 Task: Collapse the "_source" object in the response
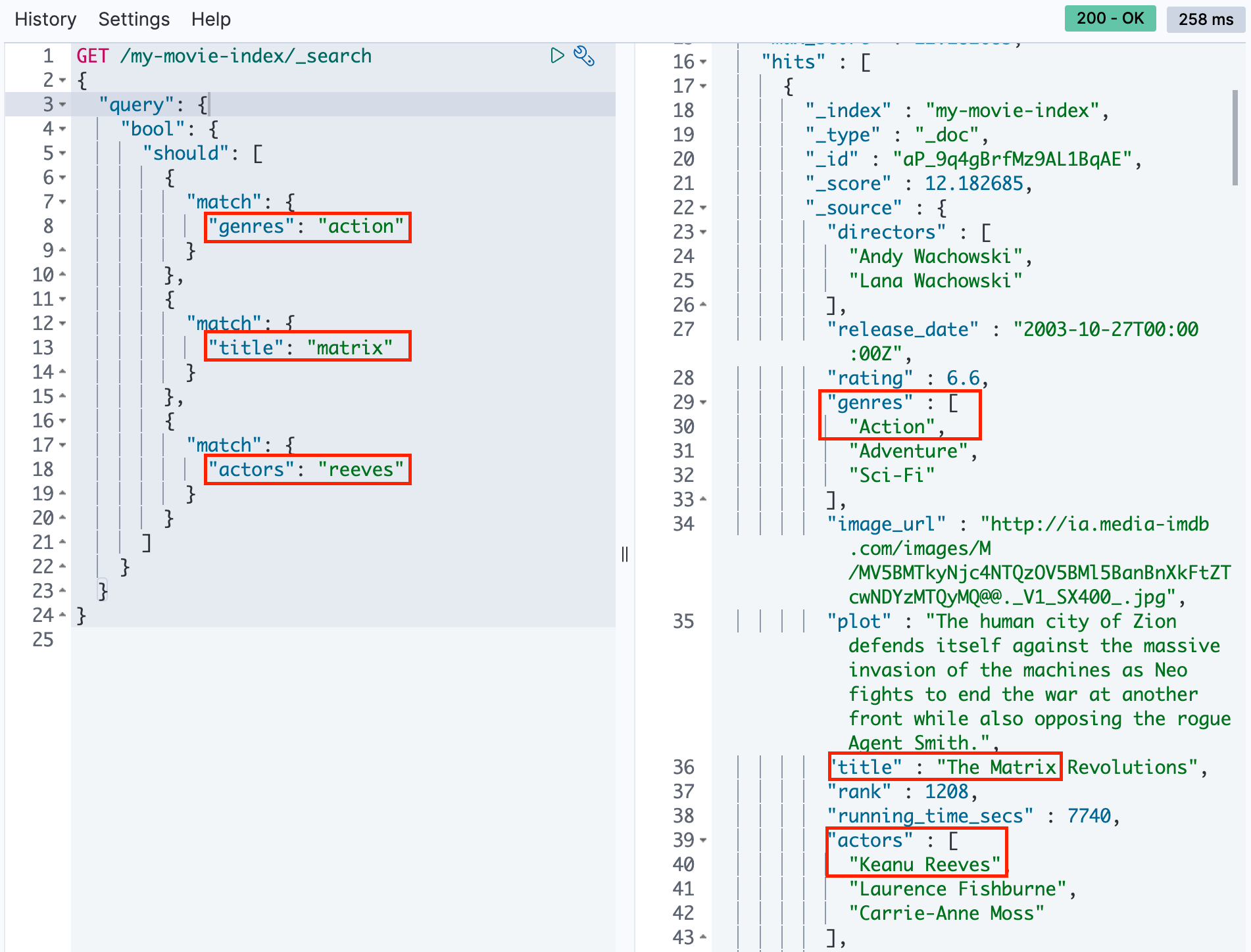(x=703, y=208)
